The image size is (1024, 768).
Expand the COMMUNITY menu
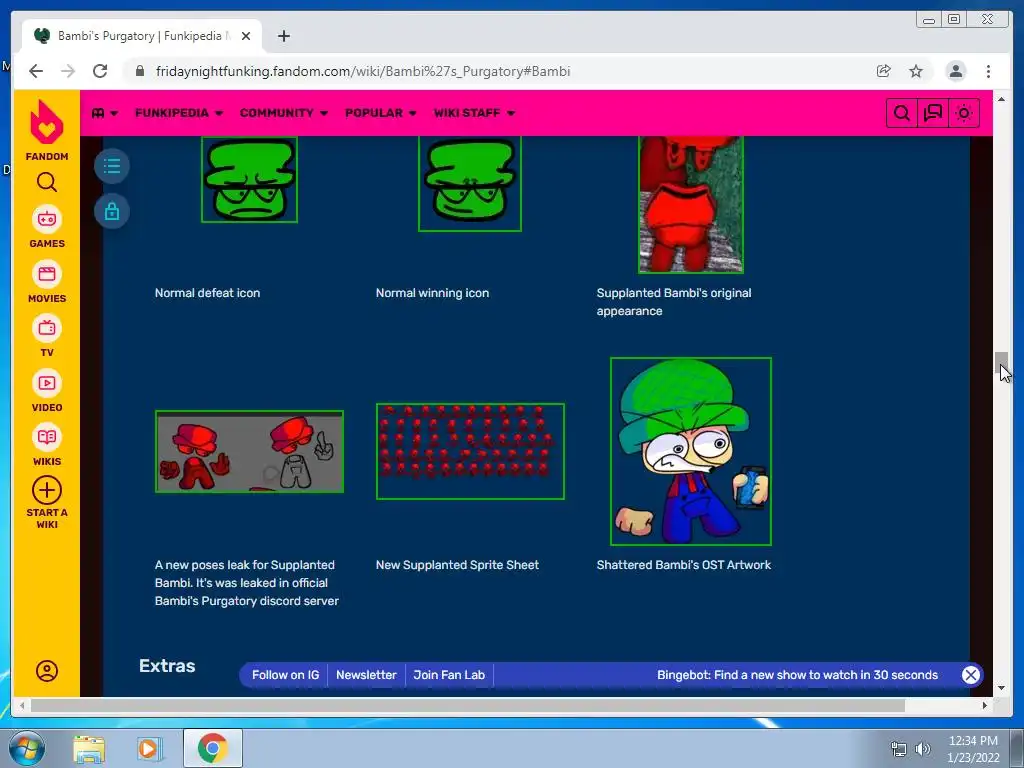tap(283, 113)
